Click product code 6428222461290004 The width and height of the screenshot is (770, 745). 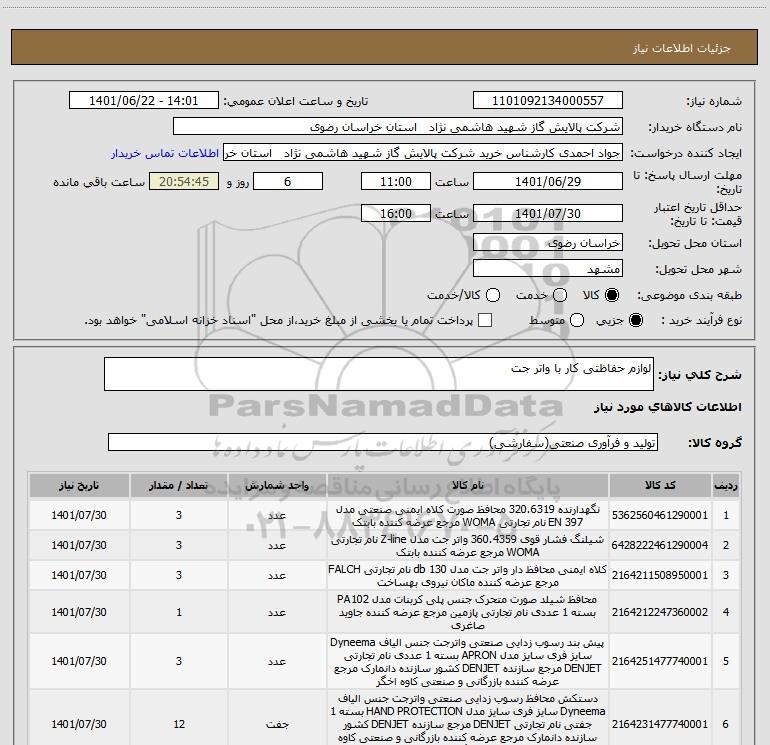660,545
